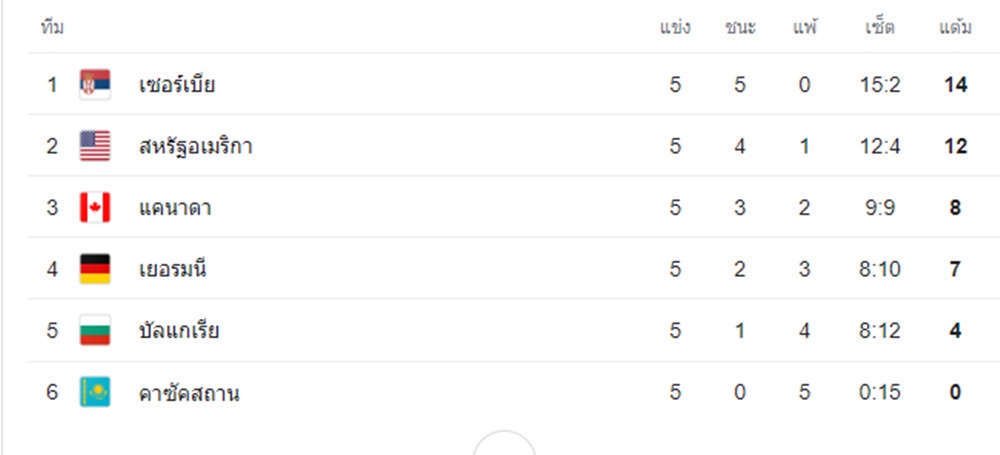Open team สหรัฐอเมริกา
This screenshot has height=455, width=1000.
coord(195,146)
